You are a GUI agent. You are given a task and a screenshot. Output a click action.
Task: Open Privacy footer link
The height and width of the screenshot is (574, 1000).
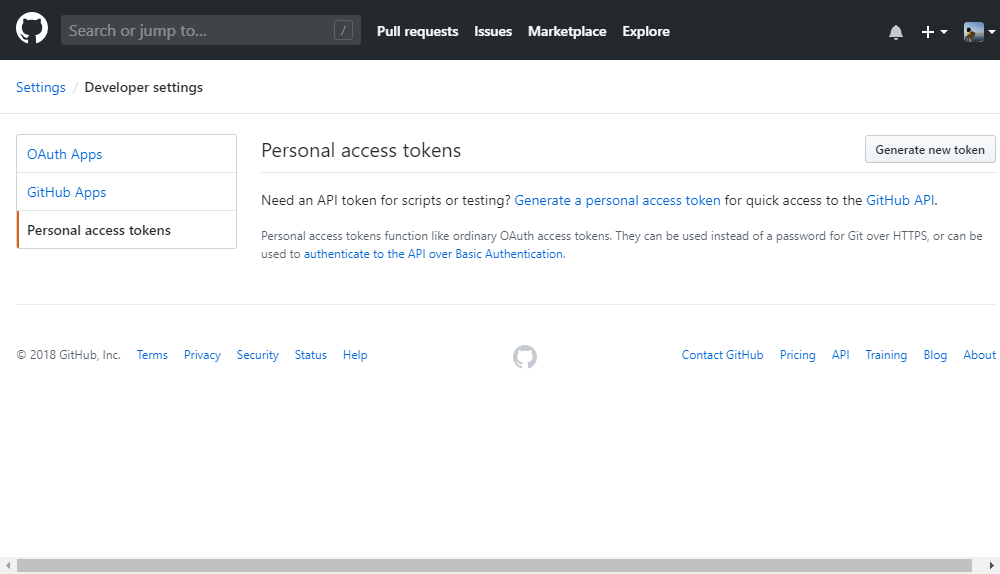[202, 355]
